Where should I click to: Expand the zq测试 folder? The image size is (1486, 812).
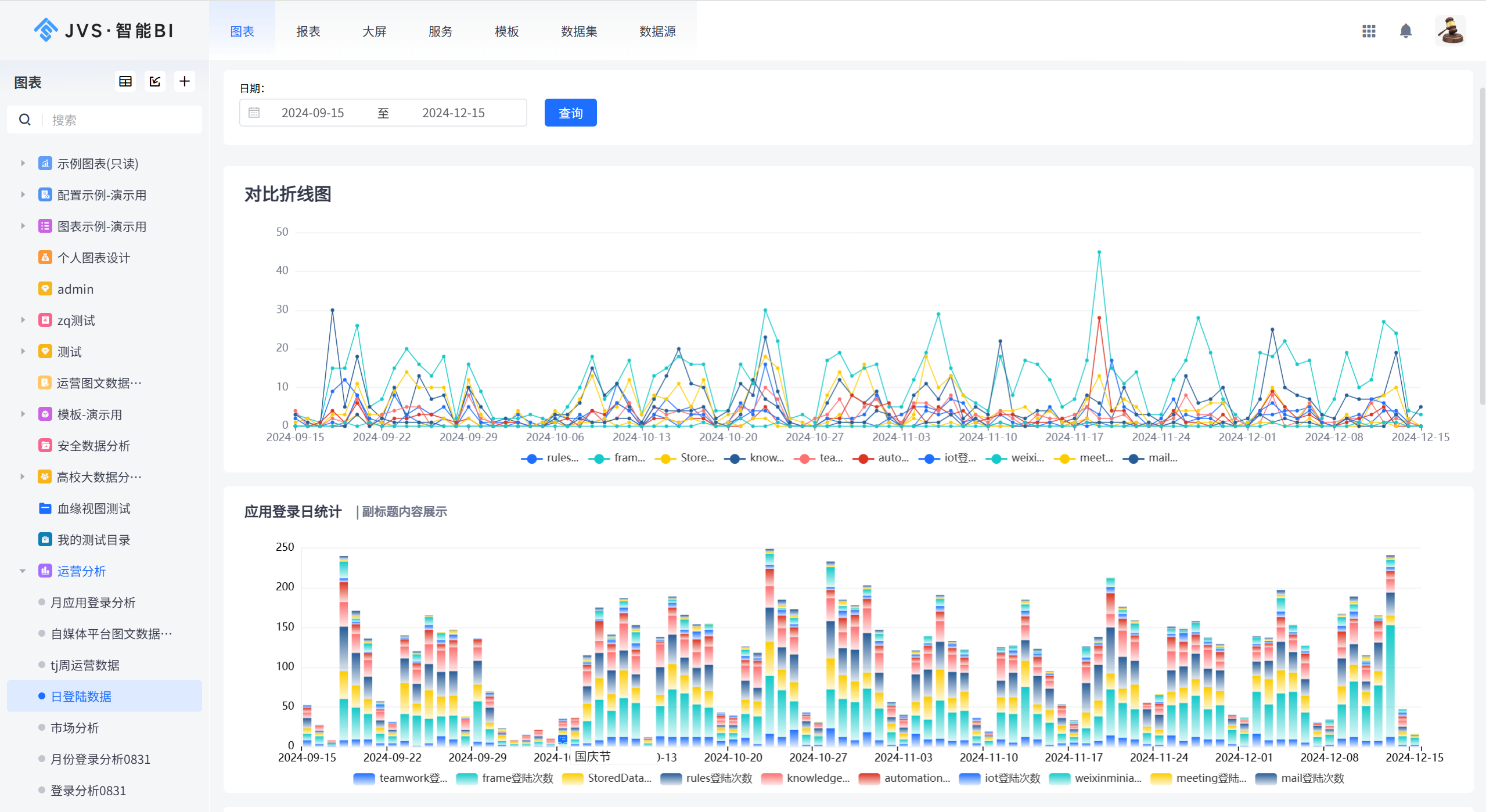click(x=23, y=320)
